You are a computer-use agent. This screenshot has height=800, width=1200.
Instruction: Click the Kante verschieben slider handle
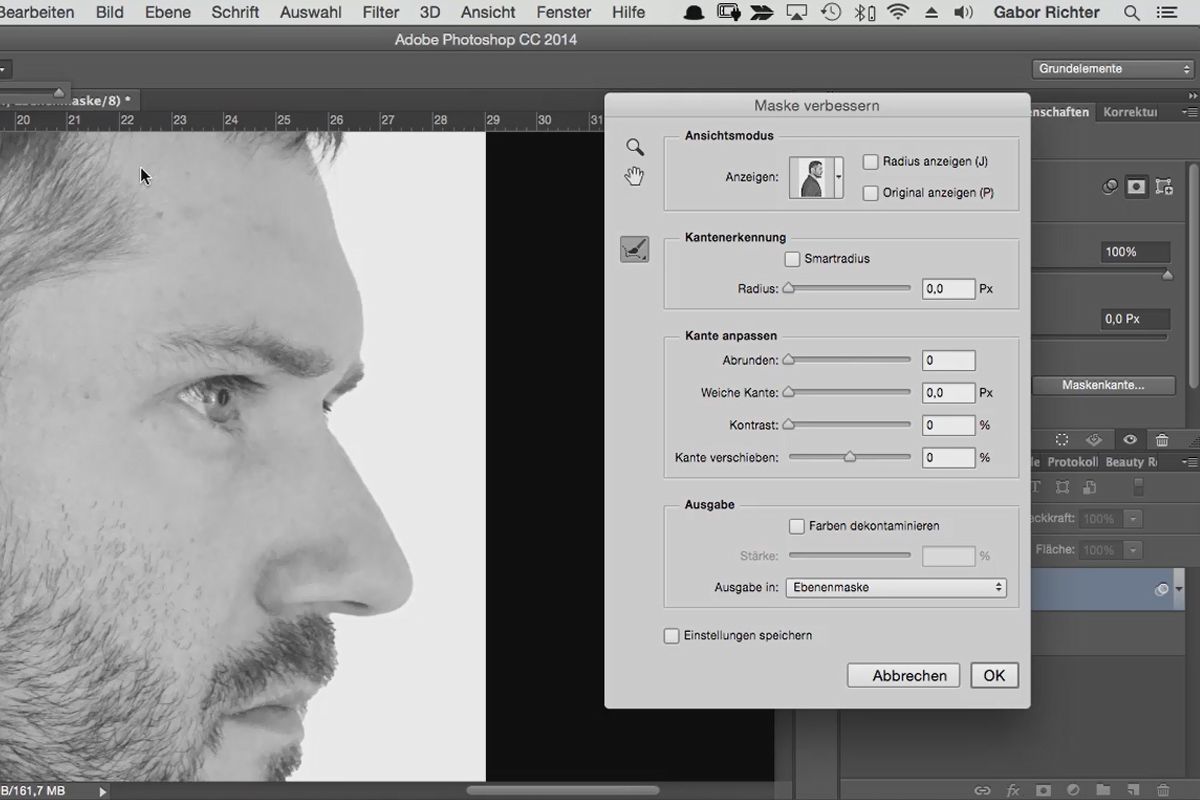[x=850, y=457]
